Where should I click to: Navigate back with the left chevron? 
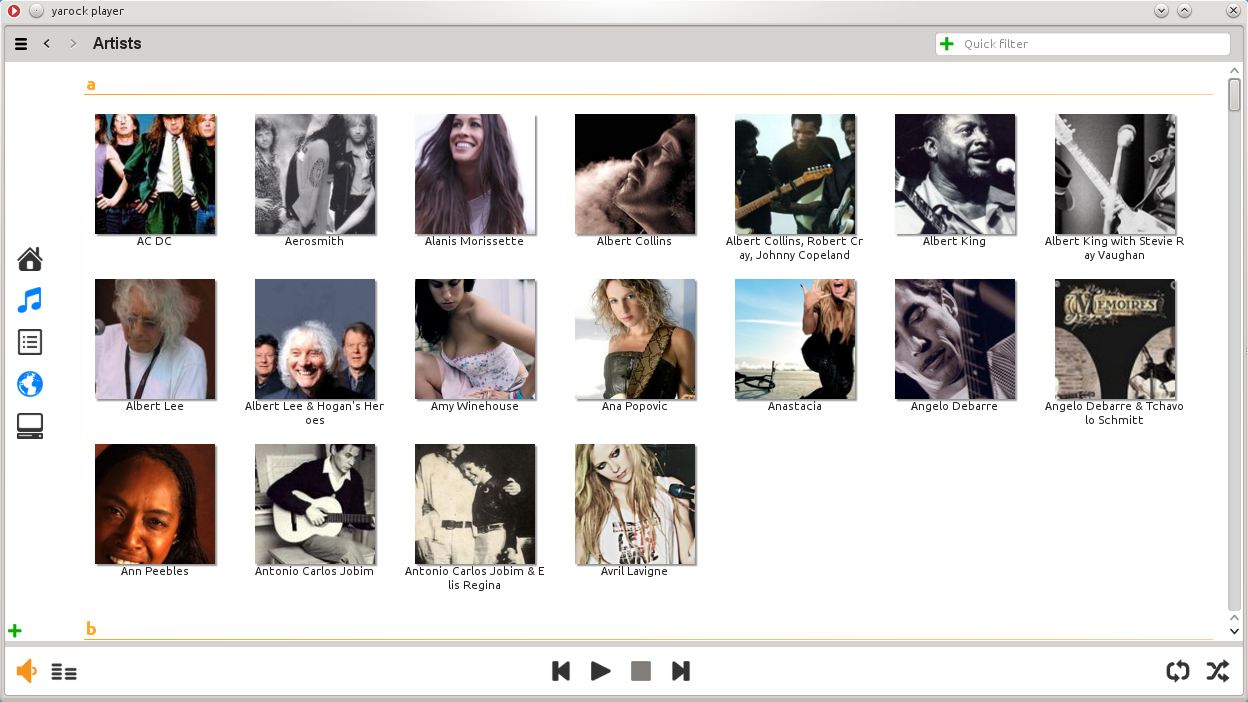click(47, 44)
